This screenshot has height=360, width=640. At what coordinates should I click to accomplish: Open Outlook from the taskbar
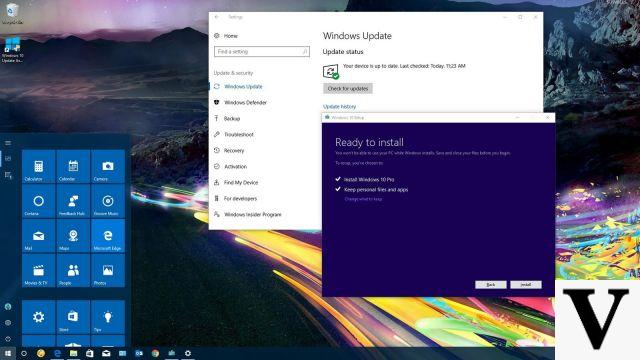[x=139, y=353]
